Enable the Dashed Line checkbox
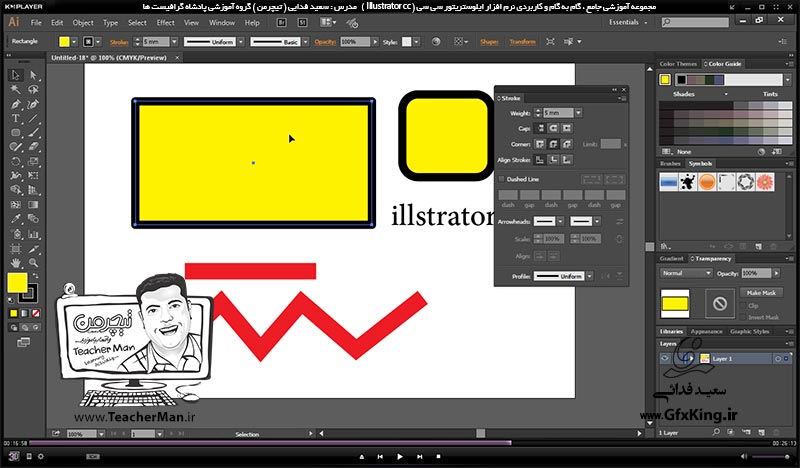 coord(502,179)
